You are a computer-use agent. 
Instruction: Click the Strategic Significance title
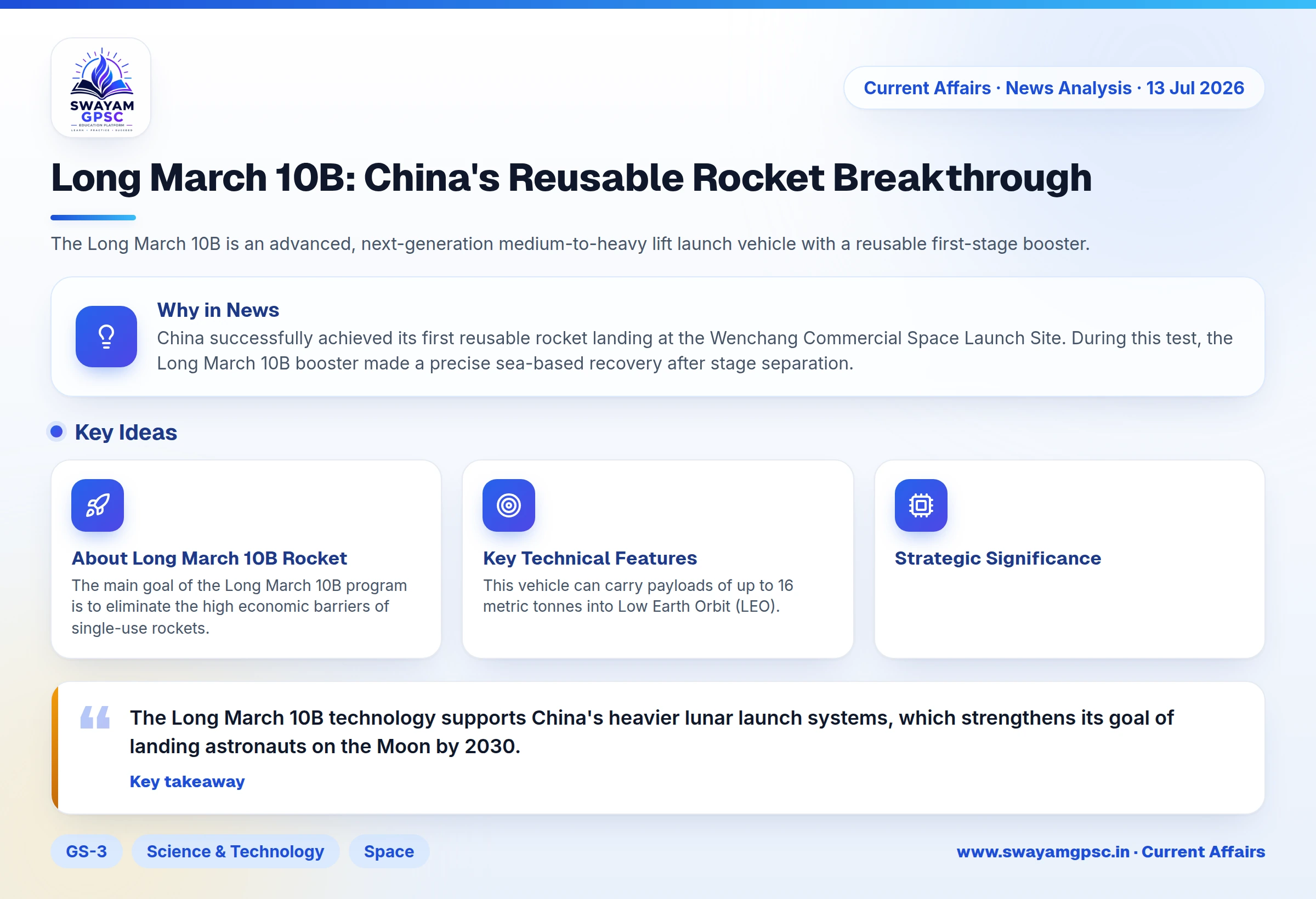[998, 558]
